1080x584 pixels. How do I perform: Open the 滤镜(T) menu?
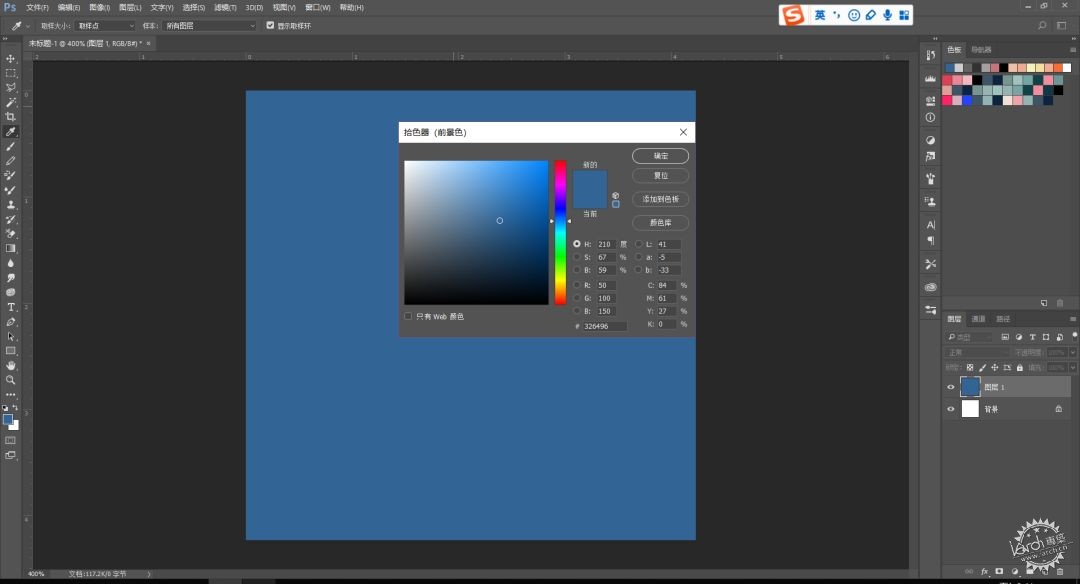225,8
